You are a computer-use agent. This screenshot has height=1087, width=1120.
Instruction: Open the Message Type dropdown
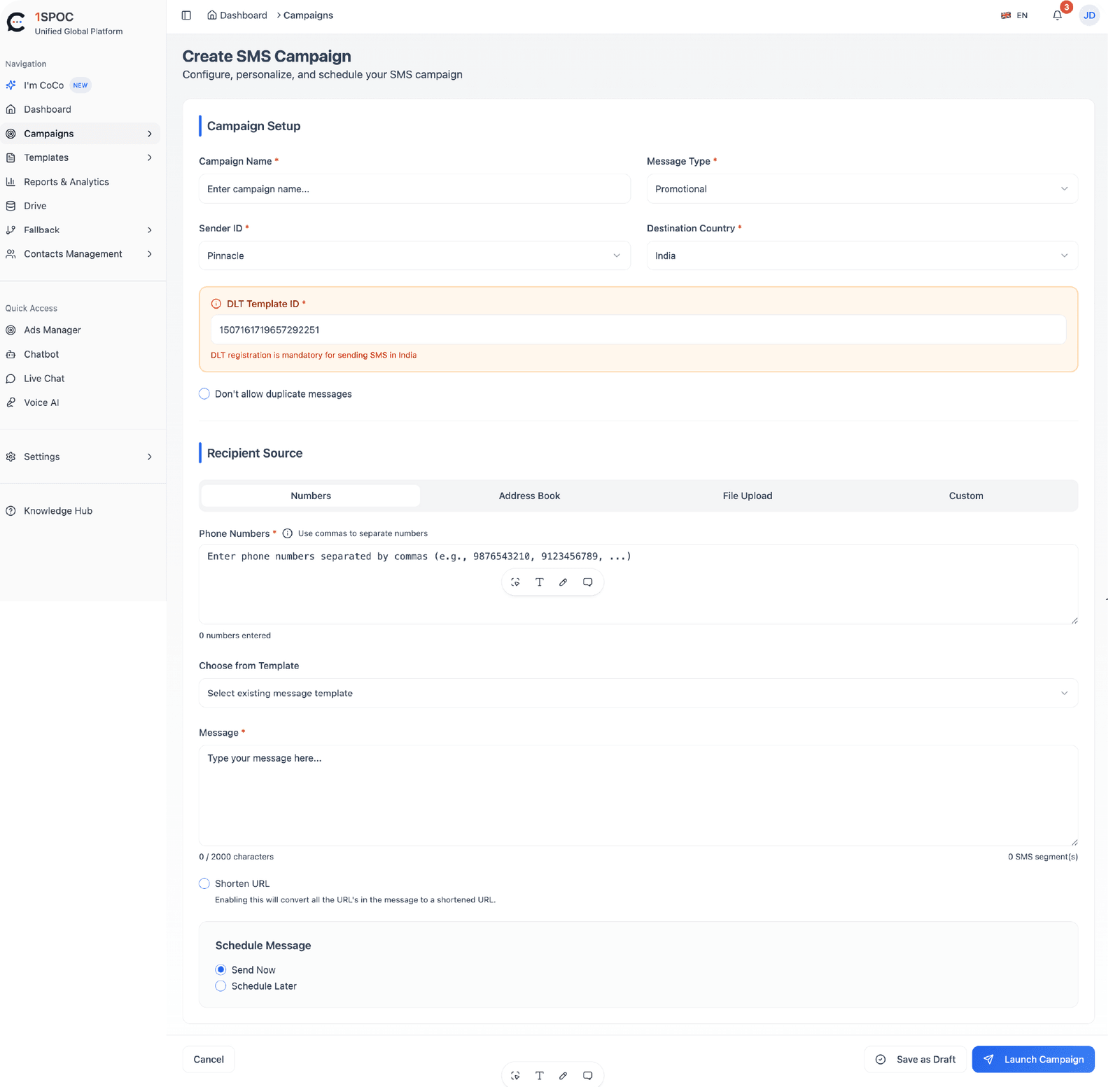862,189
